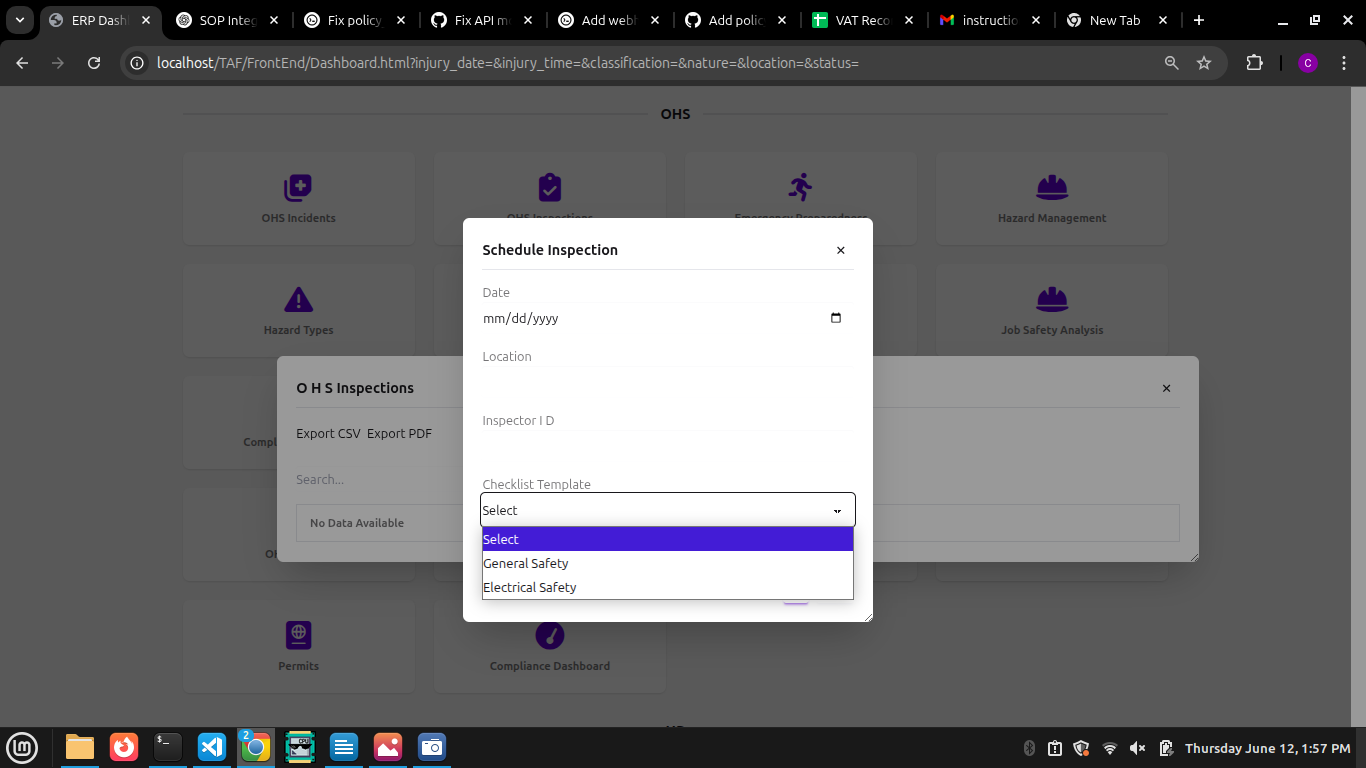Switch to the SOP Integ browser tab
The height and width of the screenshot is (768, 1366).
click(x=227, y=20)
